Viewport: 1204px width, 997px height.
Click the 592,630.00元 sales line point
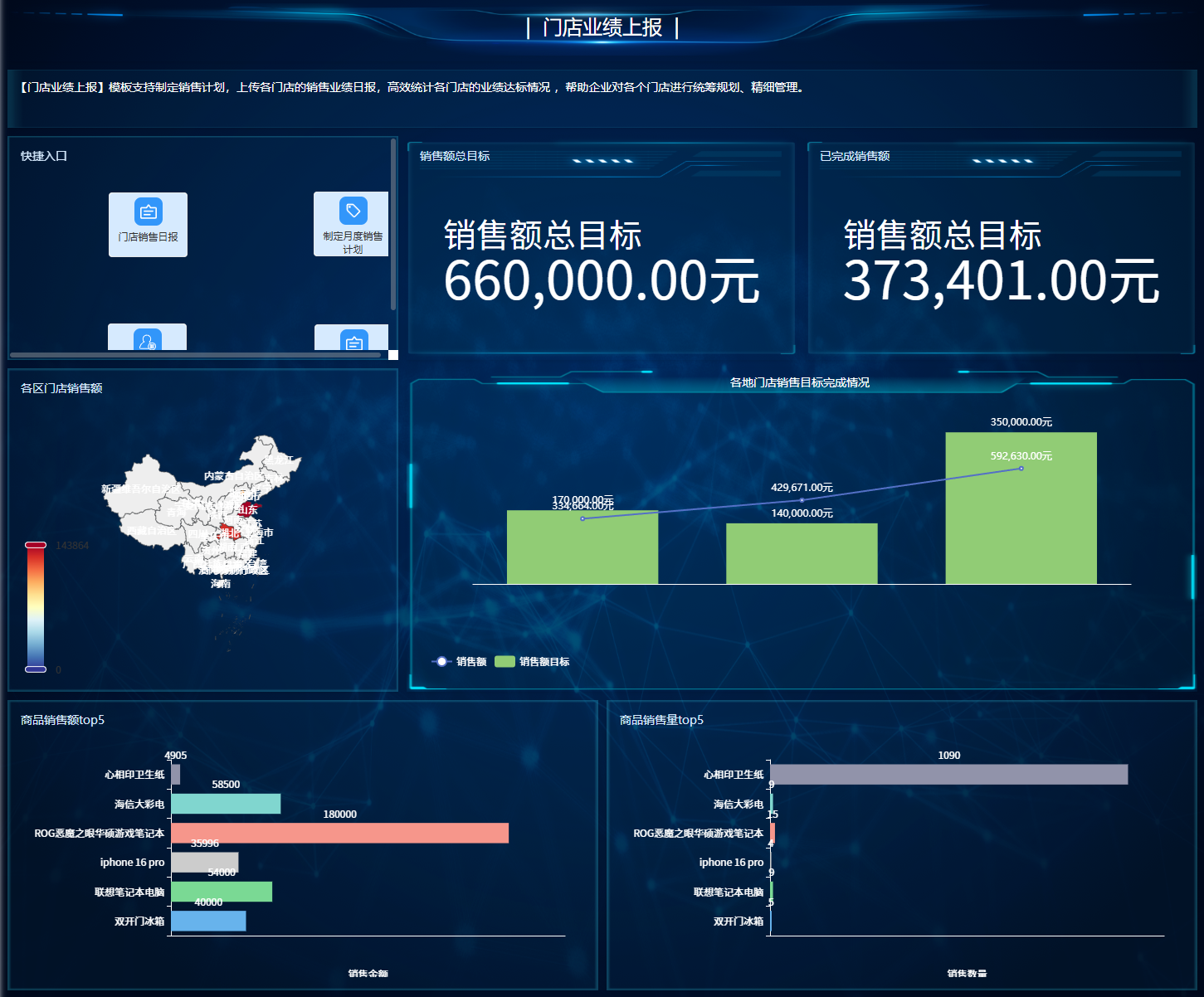pyautogui.click(x=1021, y=469)
